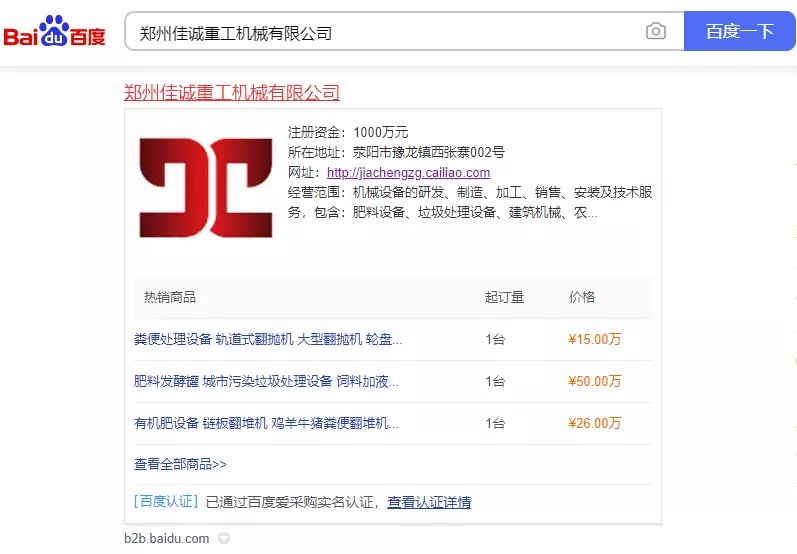The width and height of the screenshot is (797, 554).
Task: Click price ¥26.00万
Action: (x=595, y=423)
